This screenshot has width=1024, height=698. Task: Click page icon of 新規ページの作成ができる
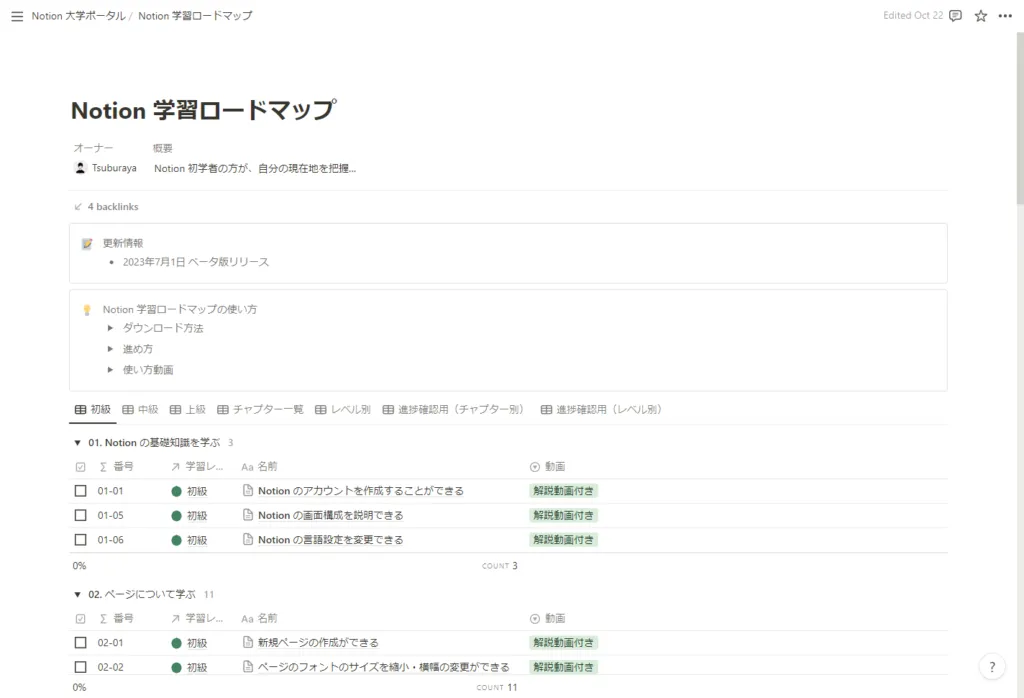tap(248, 642)
